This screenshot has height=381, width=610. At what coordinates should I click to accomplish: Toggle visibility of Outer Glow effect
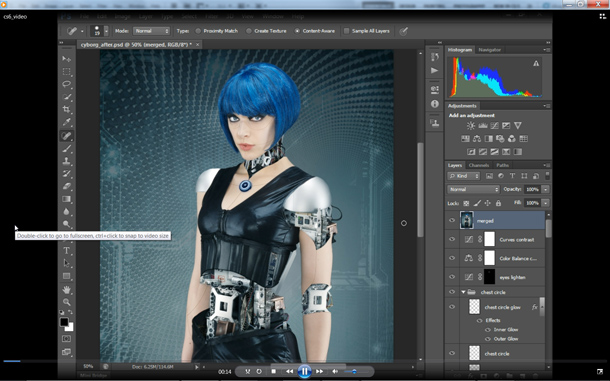pos(487,339)
